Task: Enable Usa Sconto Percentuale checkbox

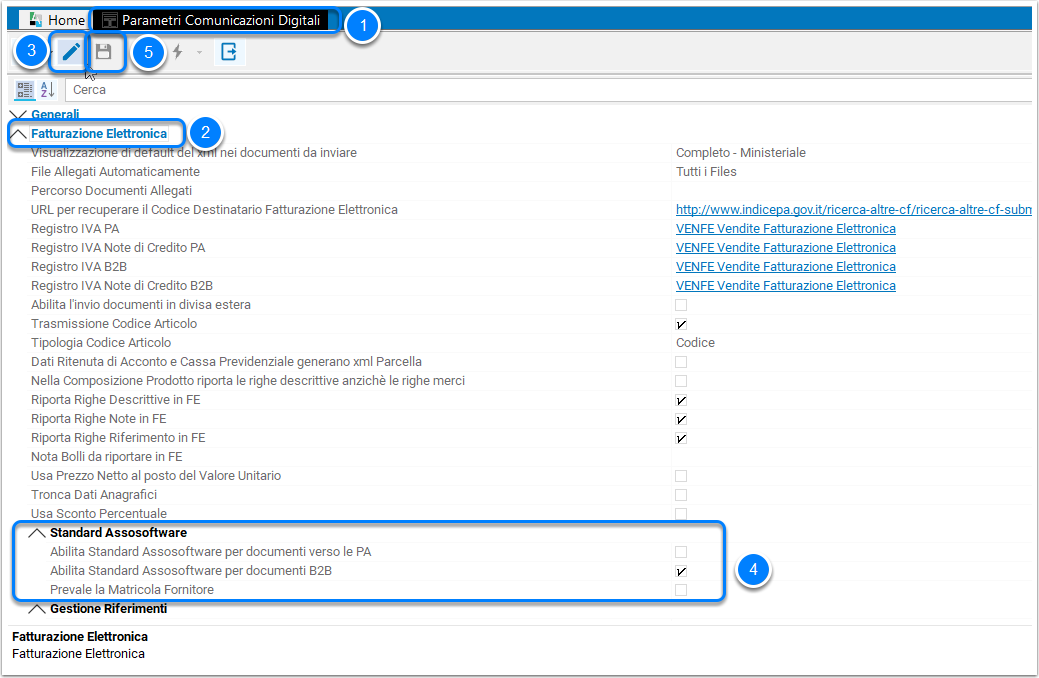Action: [x=681, y=514]
